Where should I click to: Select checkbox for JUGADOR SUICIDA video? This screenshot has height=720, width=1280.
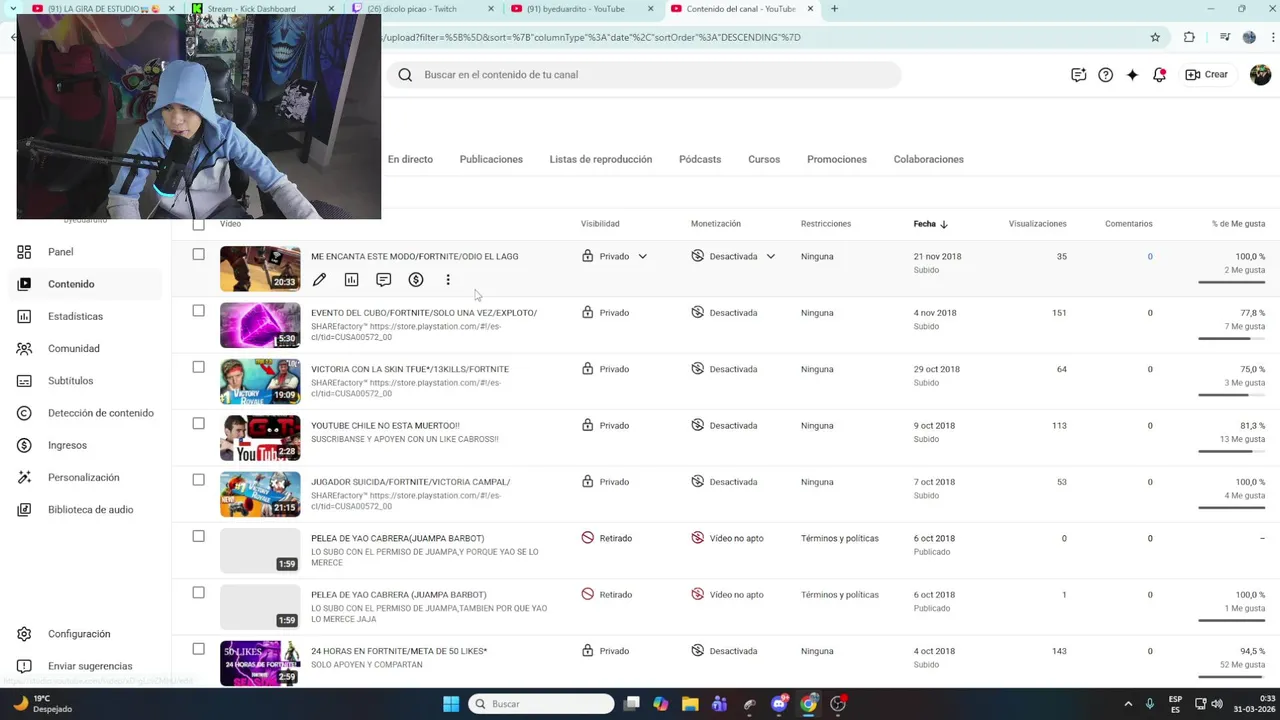click(198, 480)
